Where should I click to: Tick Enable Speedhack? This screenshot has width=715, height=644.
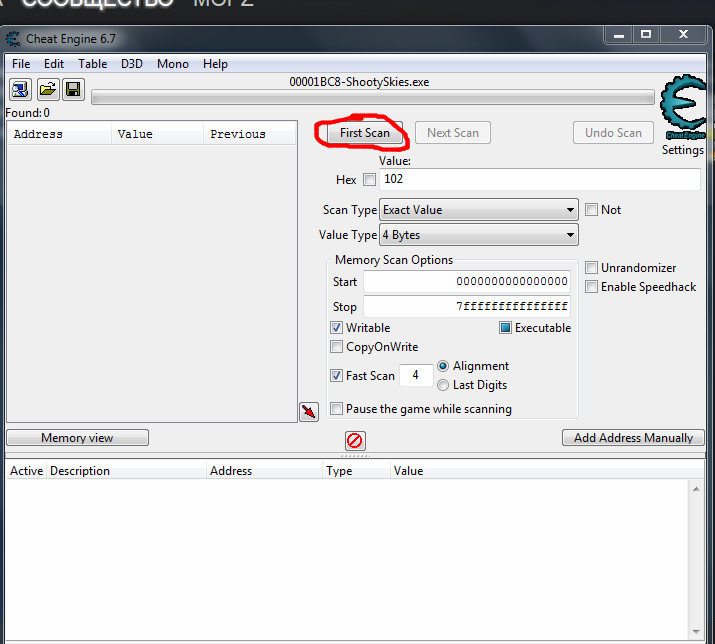[591, 287]
